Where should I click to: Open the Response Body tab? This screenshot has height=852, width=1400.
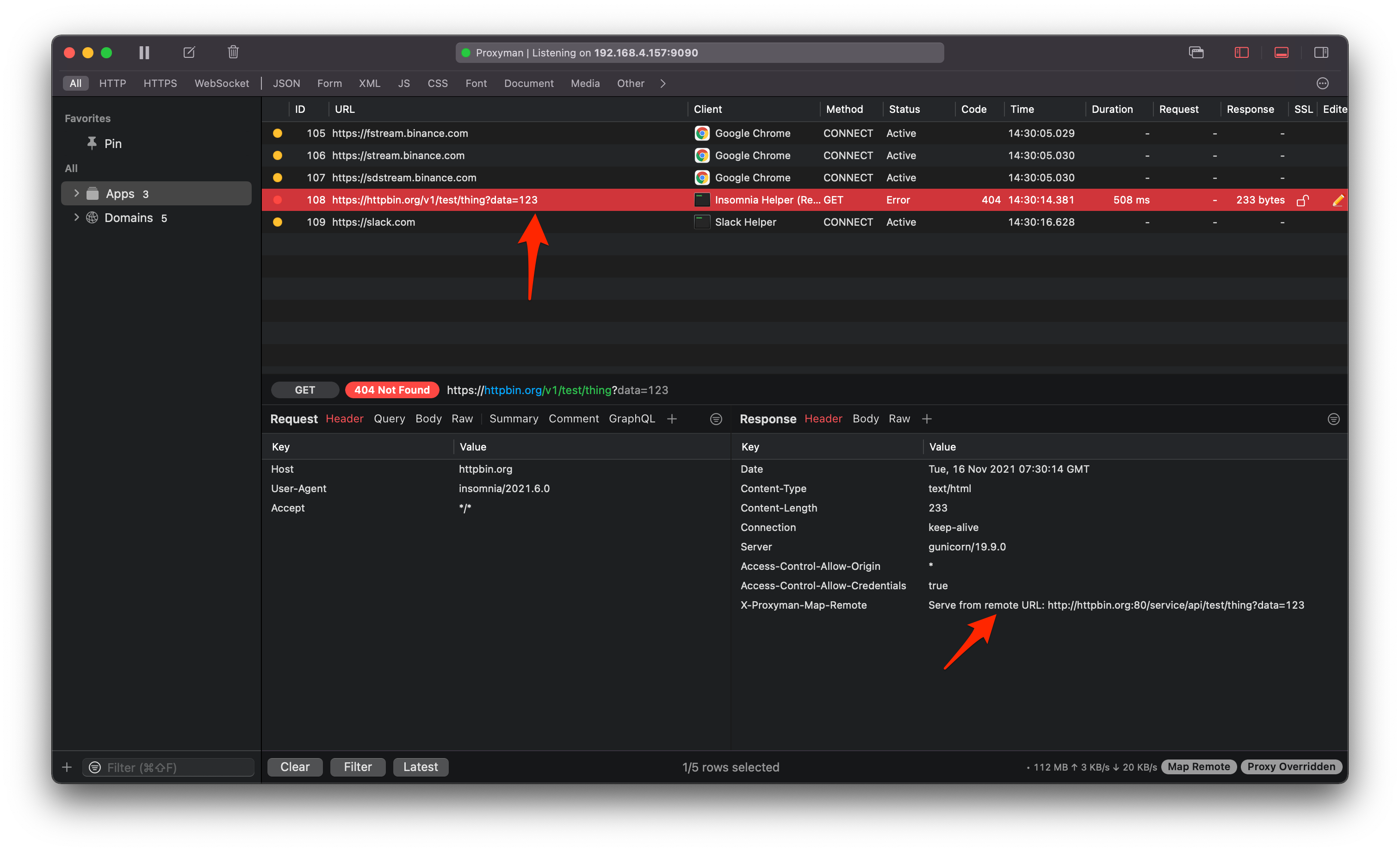pyautogui.click(x=865, y=419)
